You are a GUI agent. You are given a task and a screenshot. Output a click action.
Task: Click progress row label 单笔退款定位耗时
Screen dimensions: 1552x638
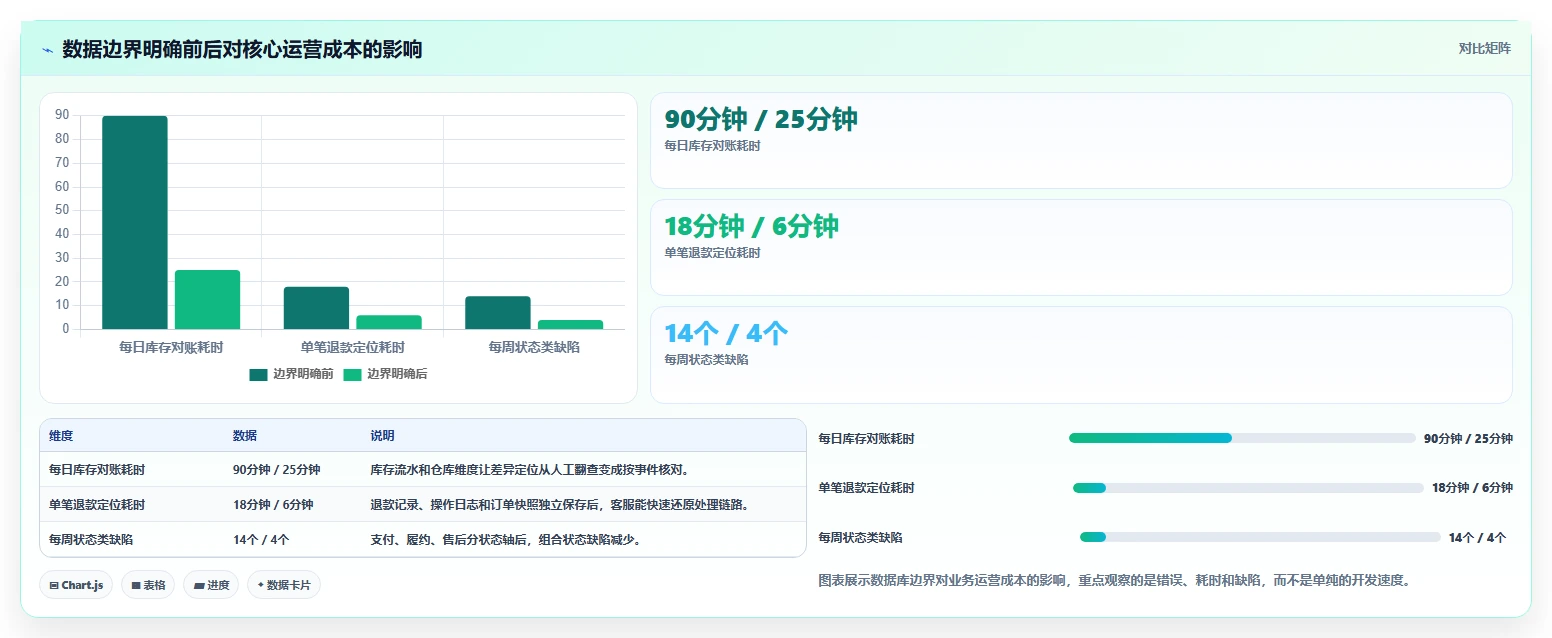866,488
